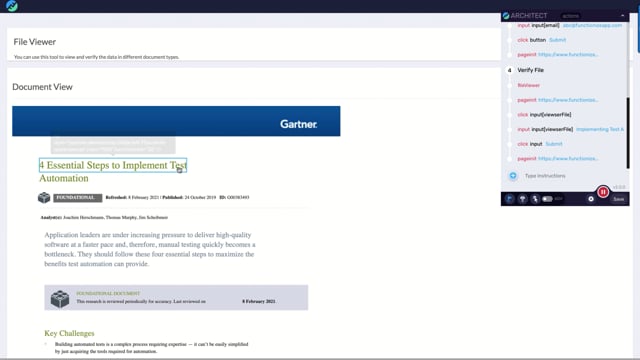Select the 'click button Submit' step
This screenshot has height=360, width=640.
[542, 40]
